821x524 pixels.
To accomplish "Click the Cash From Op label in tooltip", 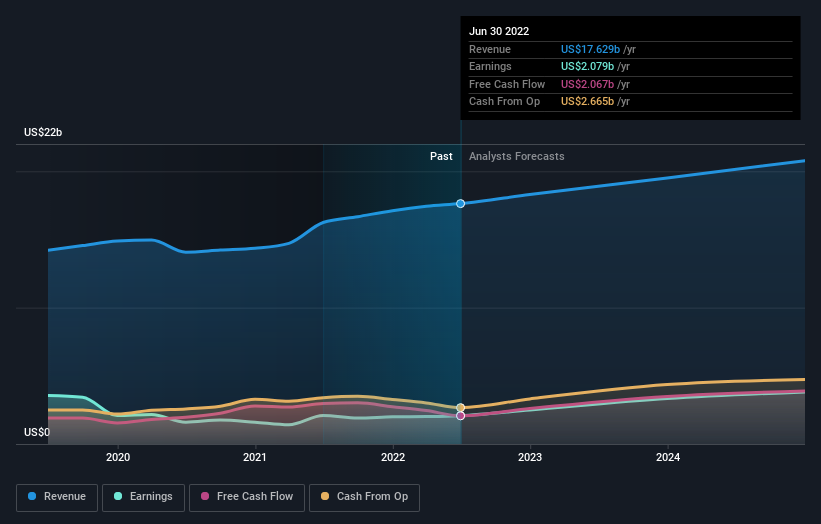I will click(504, 102).
